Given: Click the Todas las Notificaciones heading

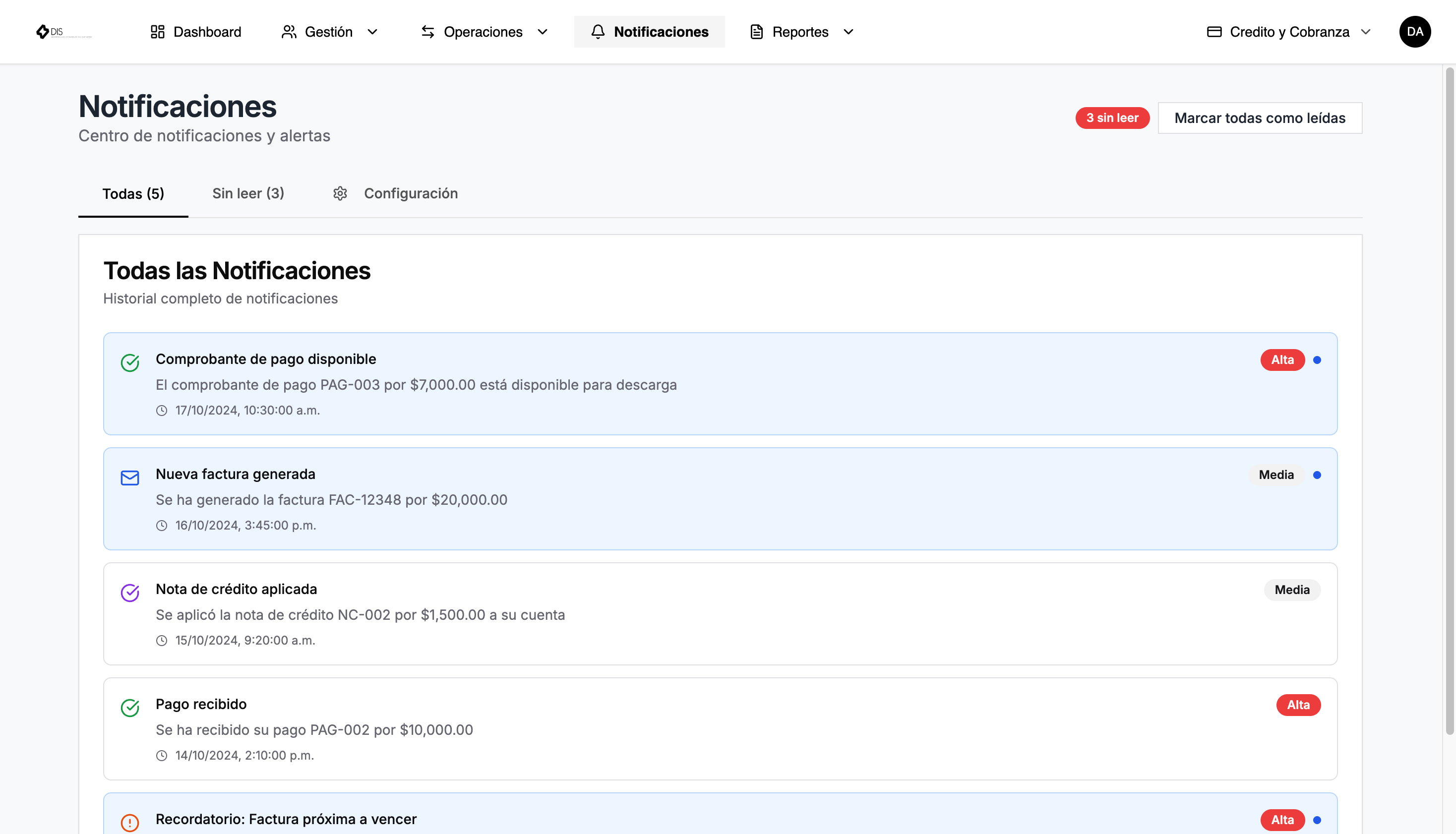Looking at the screenshot, I should coord(237,271).
